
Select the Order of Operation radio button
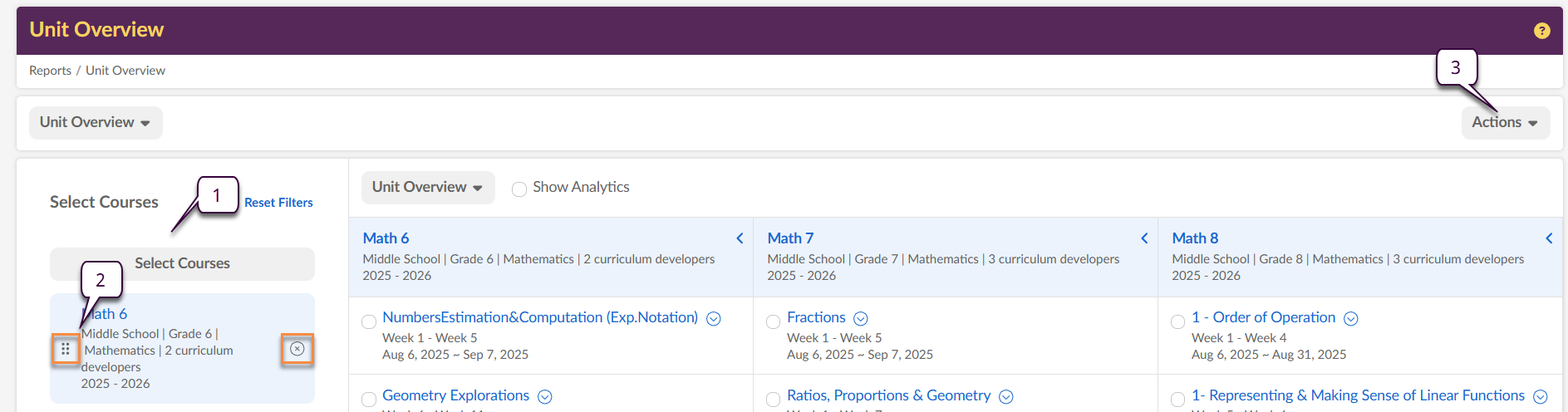point(1177,321)
